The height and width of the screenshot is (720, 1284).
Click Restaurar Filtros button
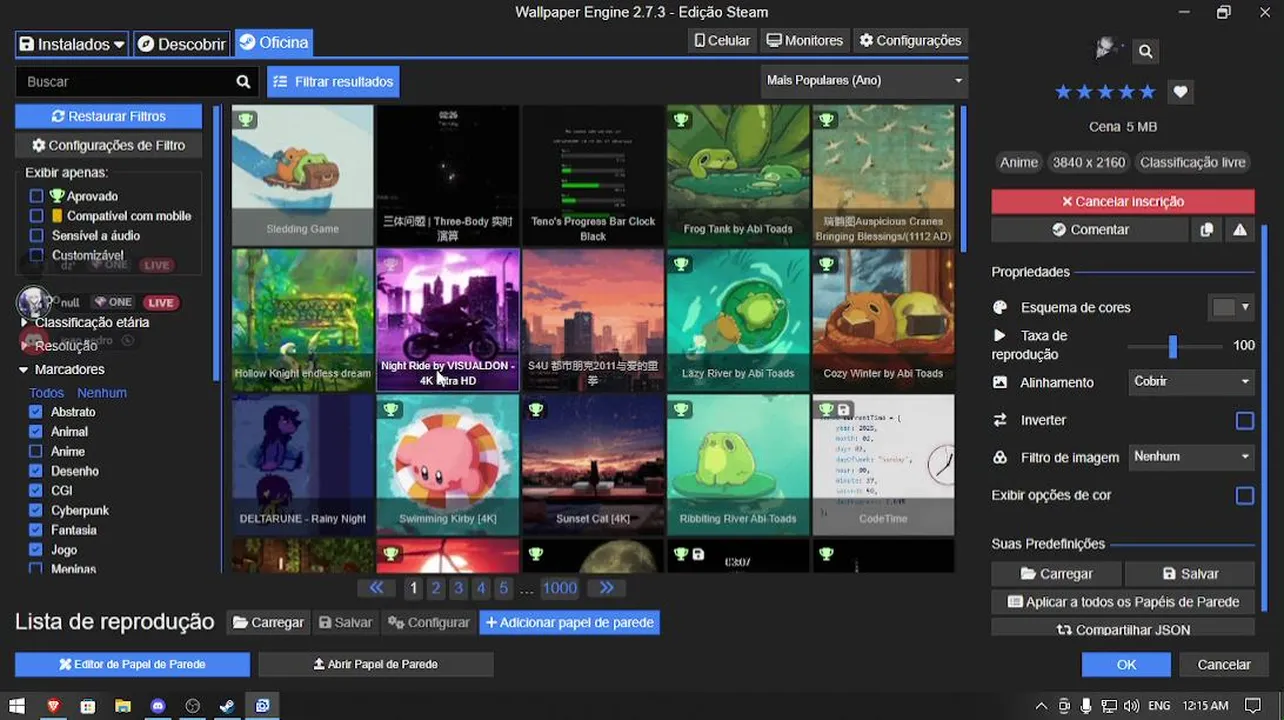pos(108,116)
